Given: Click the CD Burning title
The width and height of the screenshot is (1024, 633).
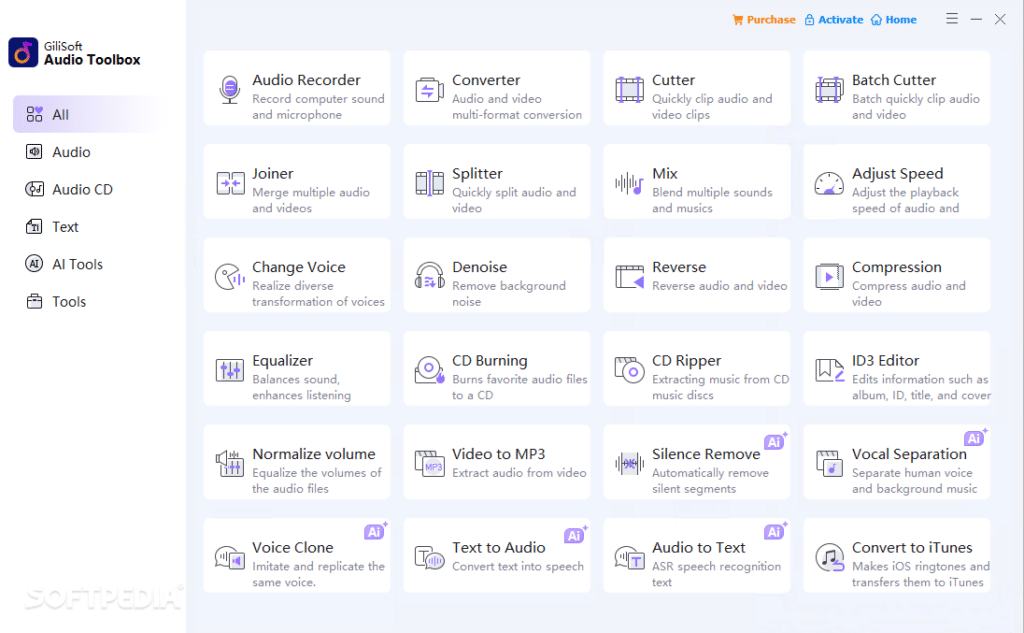Looking at the screenshot, I should click(x=489, y=361).
